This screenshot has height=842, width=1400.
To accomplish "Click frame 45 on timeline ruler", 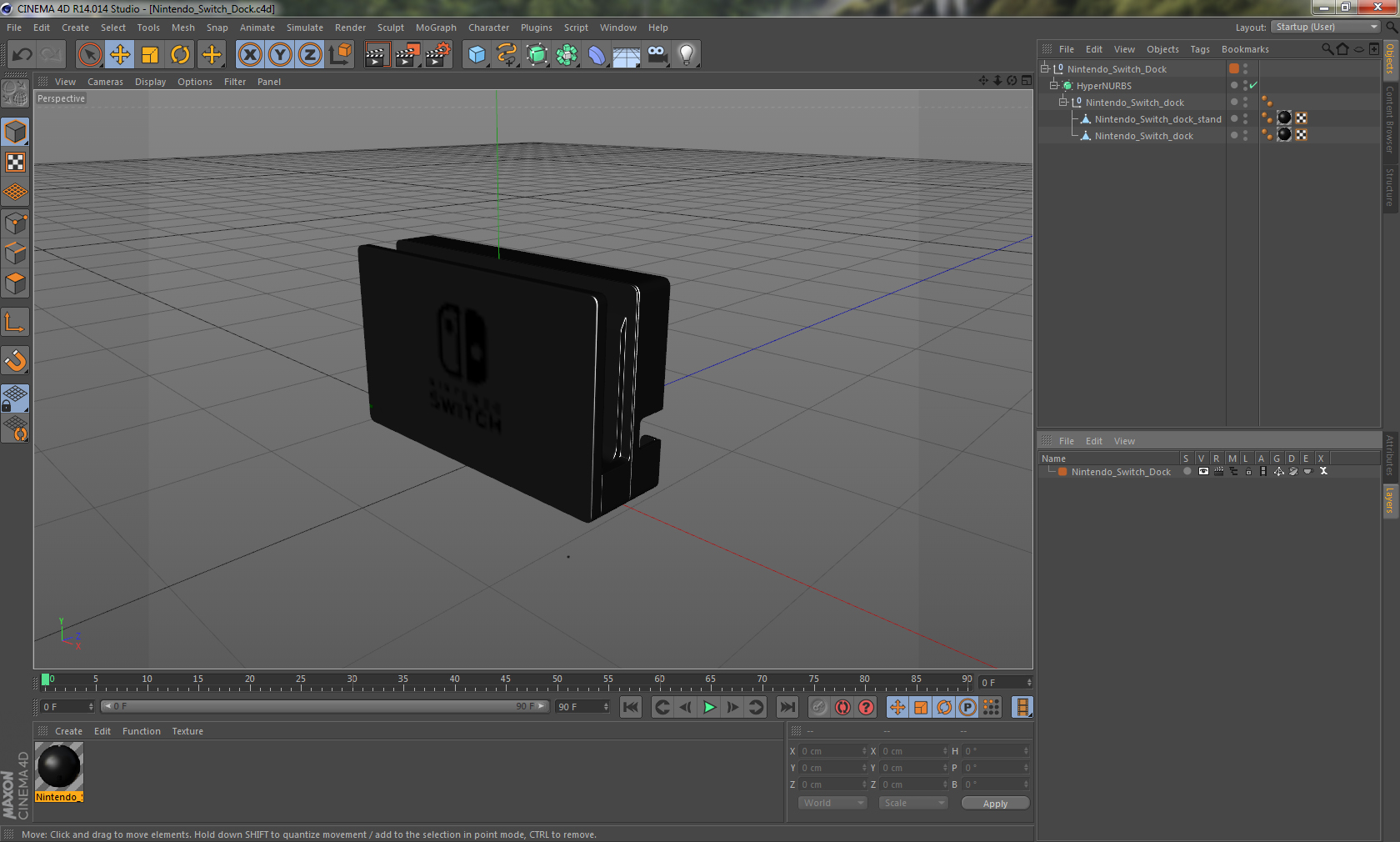I will pos(505,680).
